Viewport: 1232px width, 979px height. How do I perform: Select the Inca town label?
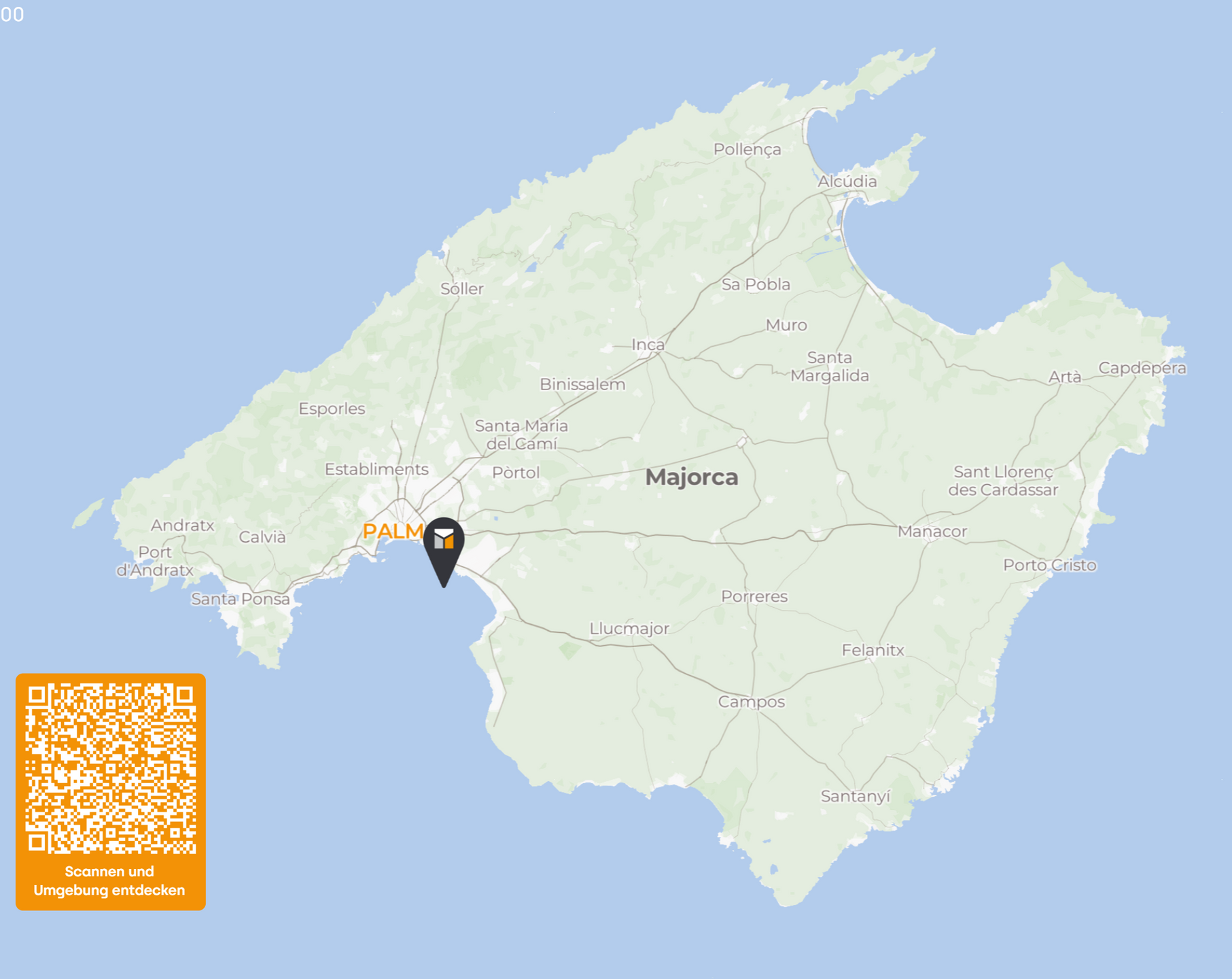(x=648, y=345)
